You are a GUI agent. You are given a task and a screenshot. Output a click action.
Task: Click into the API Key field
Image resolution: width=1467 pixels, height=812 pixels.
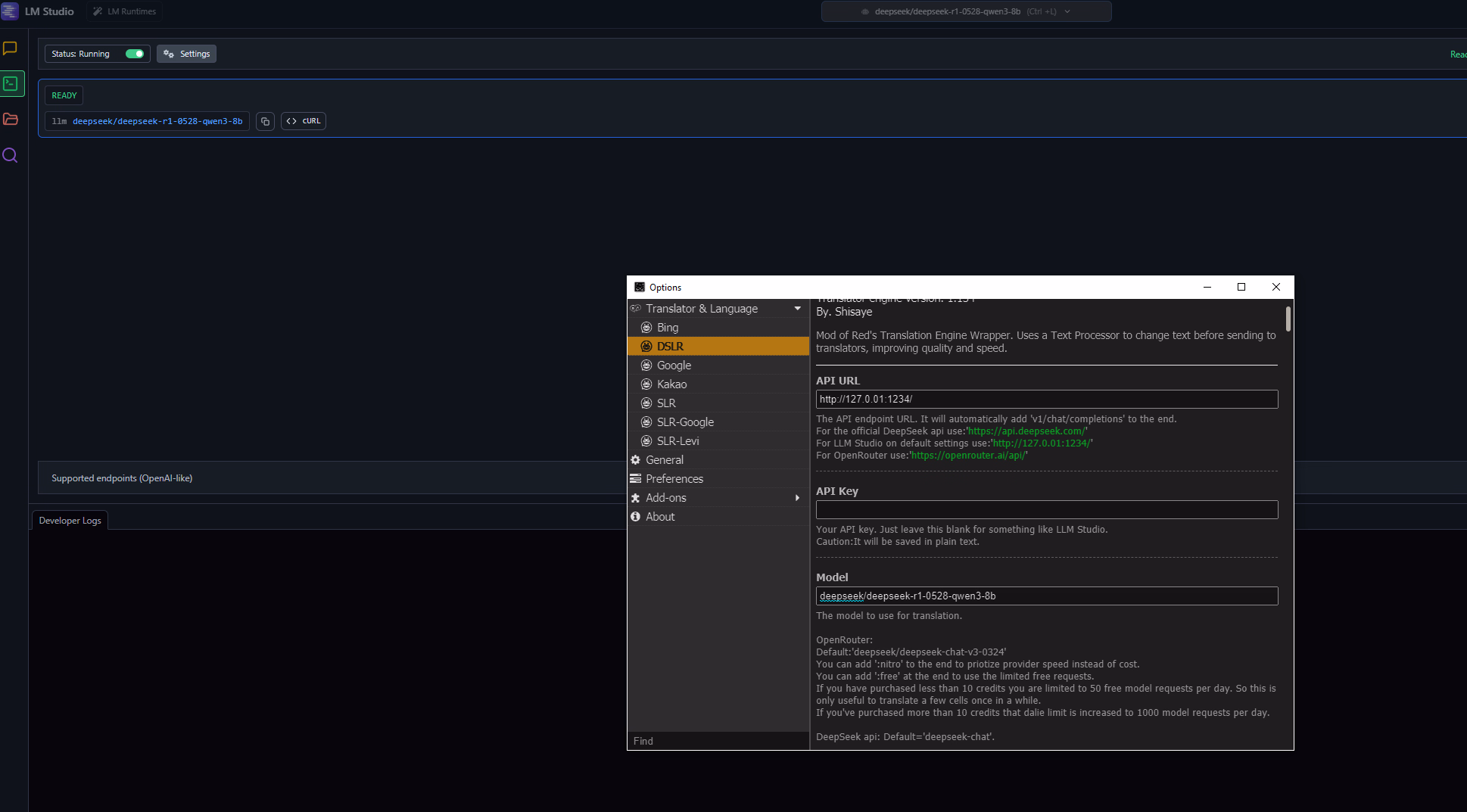(1046, 510)
